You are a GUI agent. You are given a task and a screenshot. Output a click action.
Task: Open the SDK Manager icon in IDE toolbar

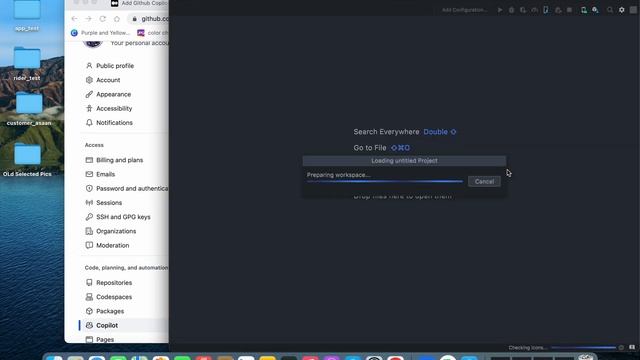[x=596, y=10]
